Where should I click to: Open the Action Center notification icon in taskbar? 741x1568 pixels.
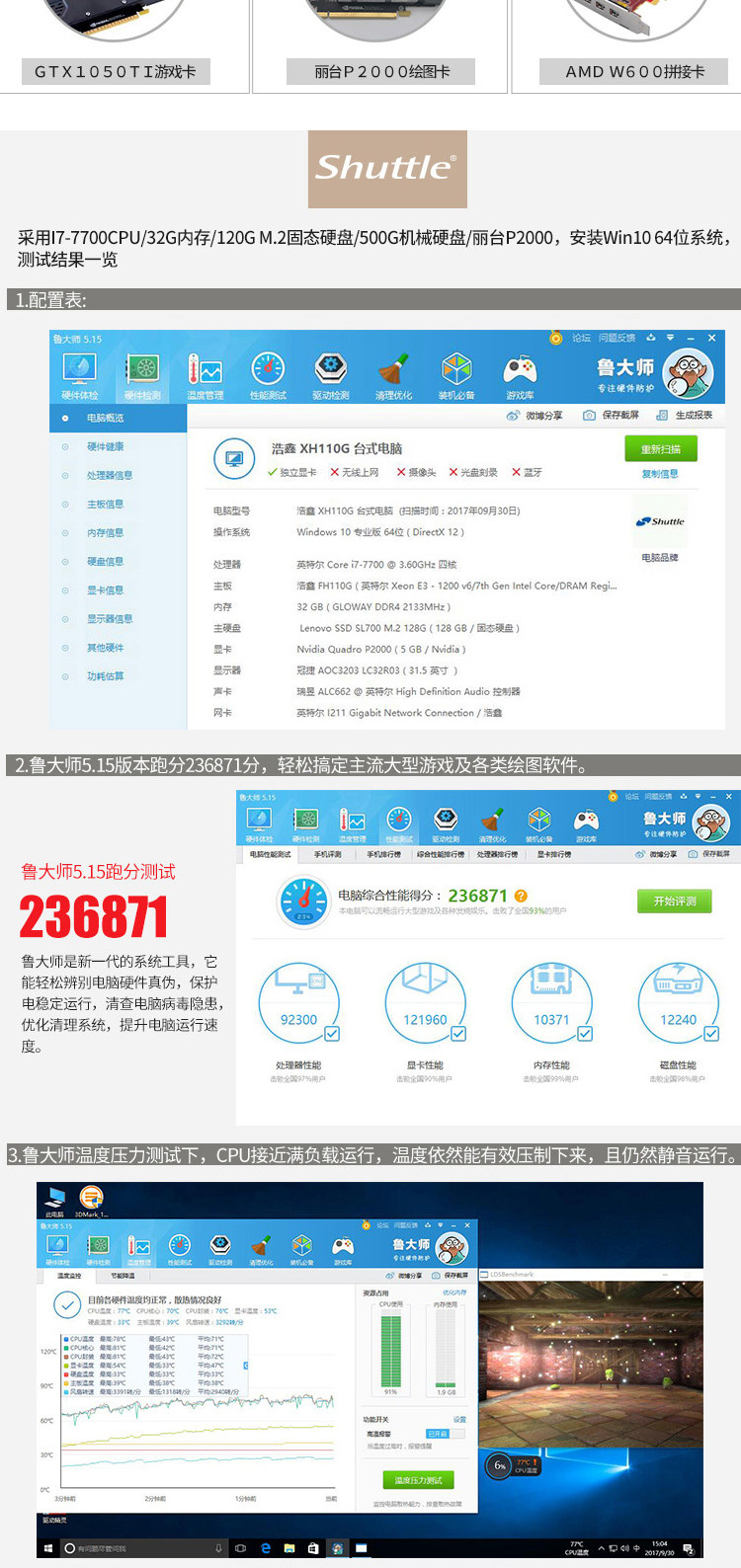click(688, 1549)
